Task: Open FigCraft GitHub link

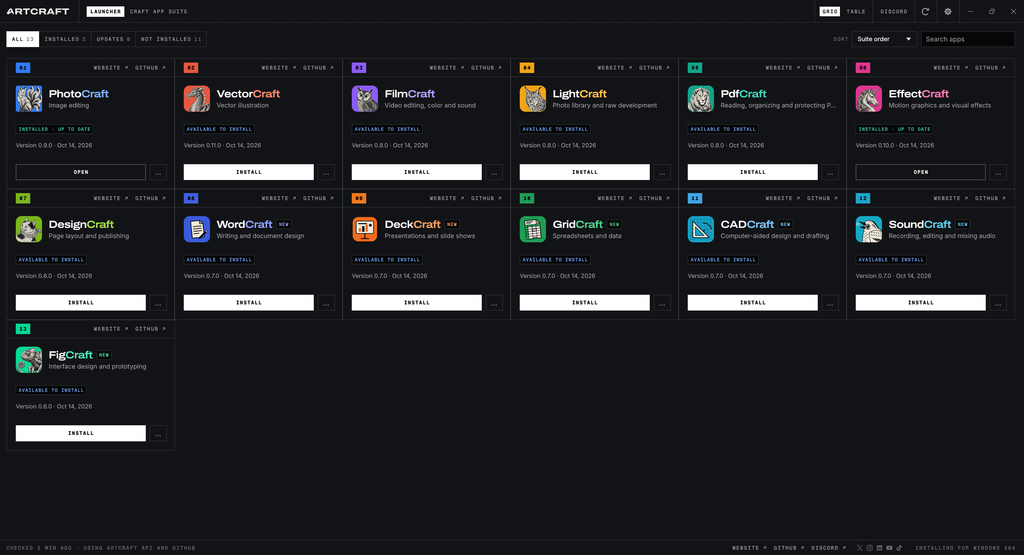Action: [150, 329]
